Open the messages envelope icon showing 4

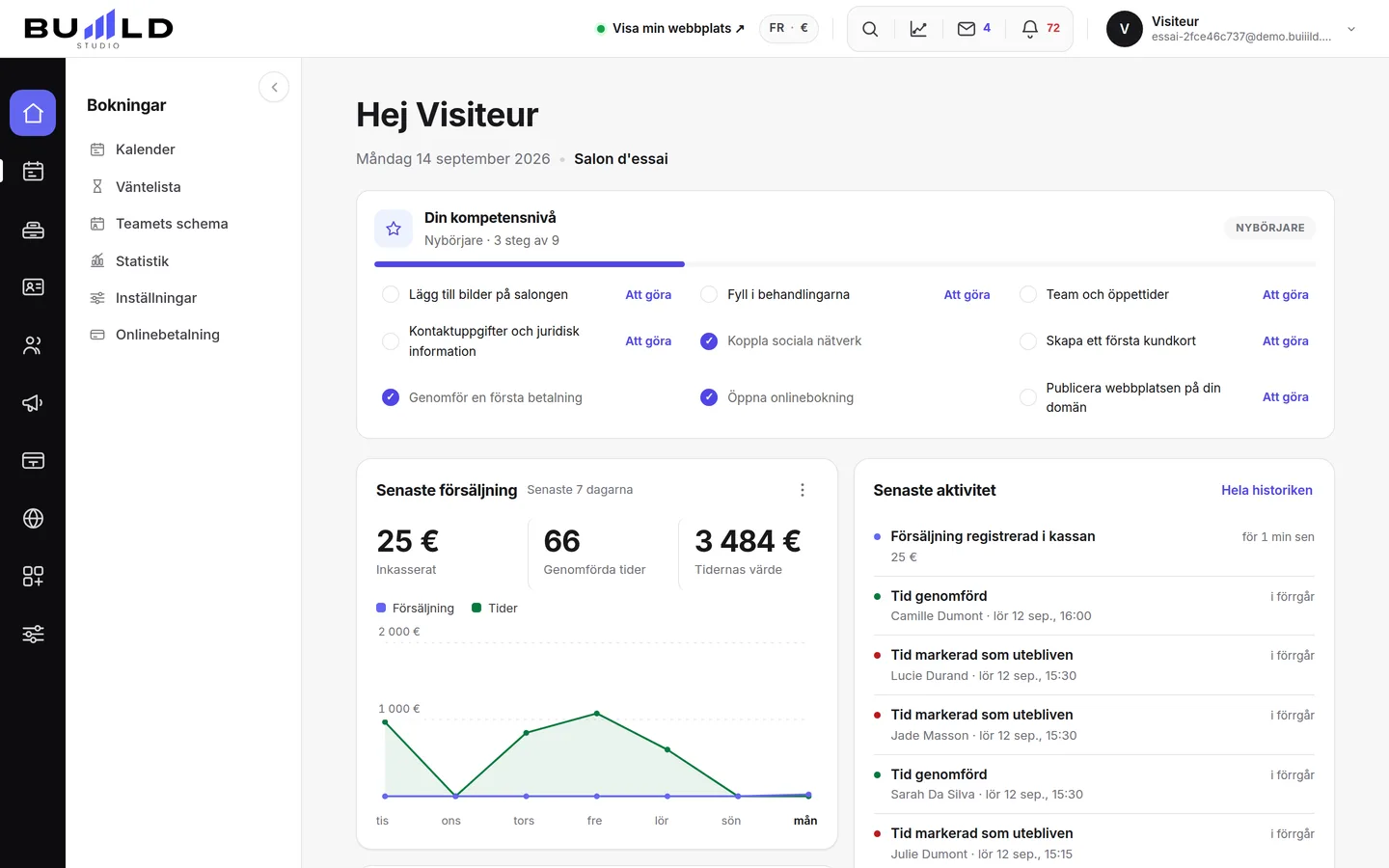pos(973,29)
